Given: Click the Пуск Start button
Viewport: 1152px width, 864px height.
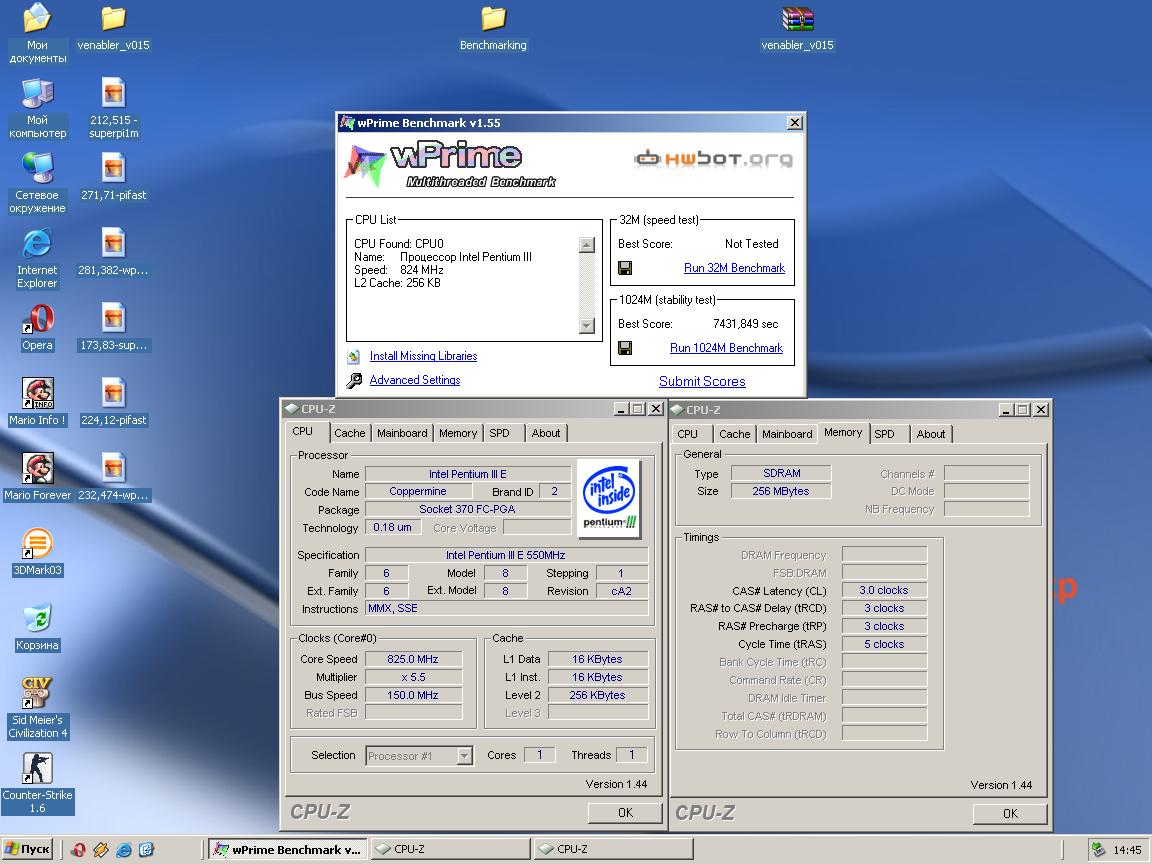Looking at the screenshot, I should [x=27, y=849].
